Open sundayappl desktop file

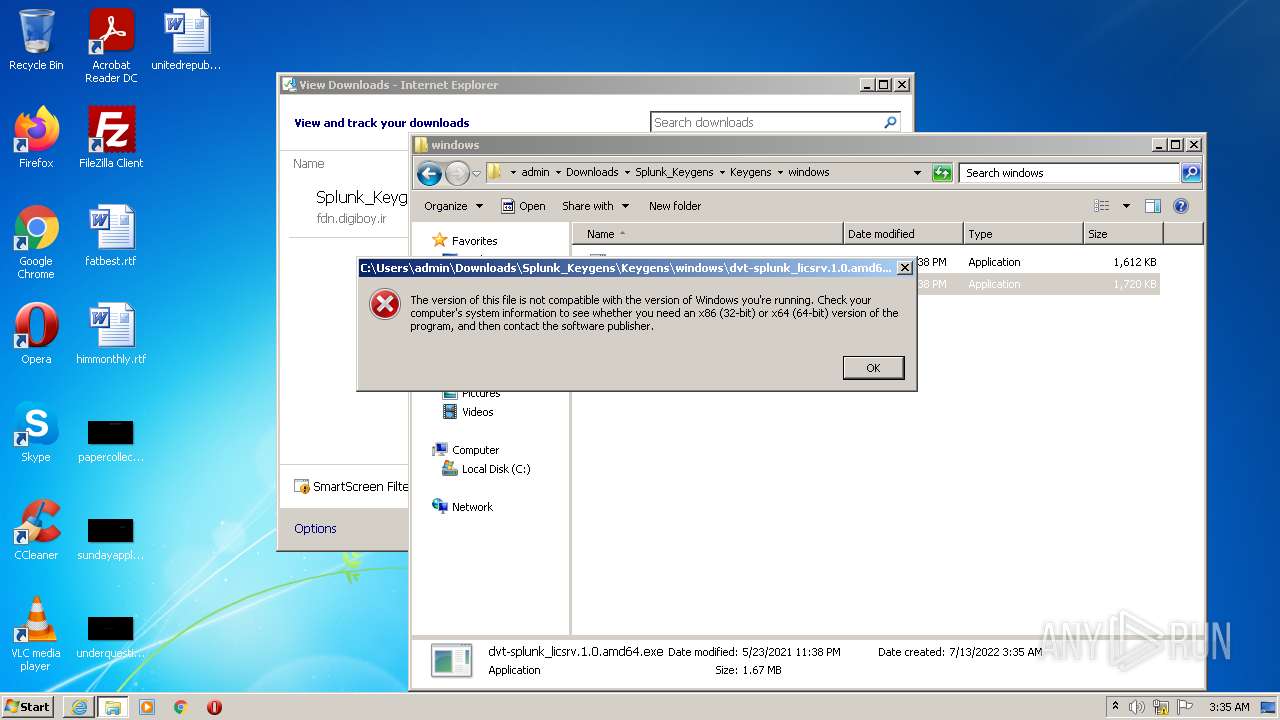click(111, 538)
